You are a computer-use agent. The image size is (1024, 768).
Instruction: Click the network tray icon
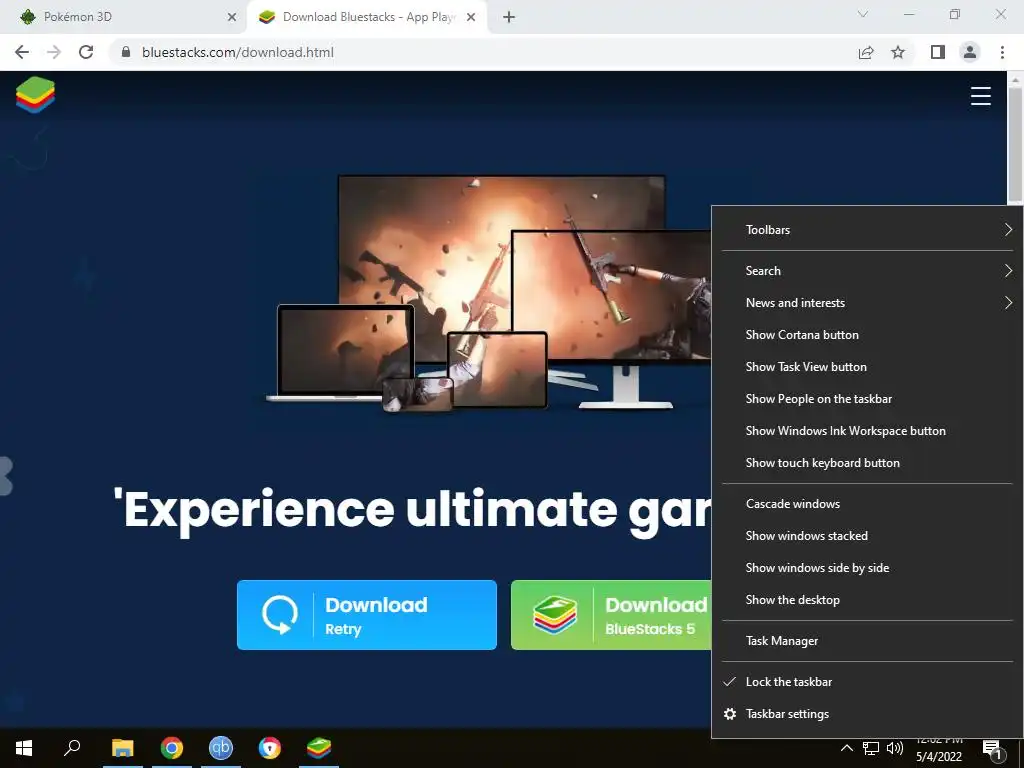tap(871, 748)
